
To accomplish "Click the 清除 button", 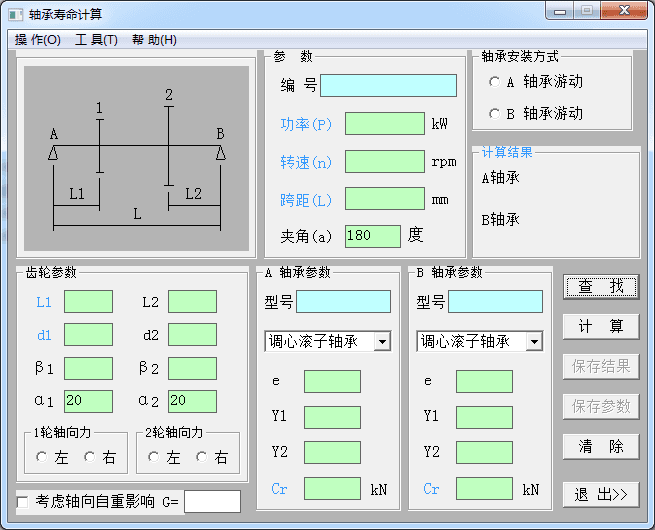I will 600,446.
